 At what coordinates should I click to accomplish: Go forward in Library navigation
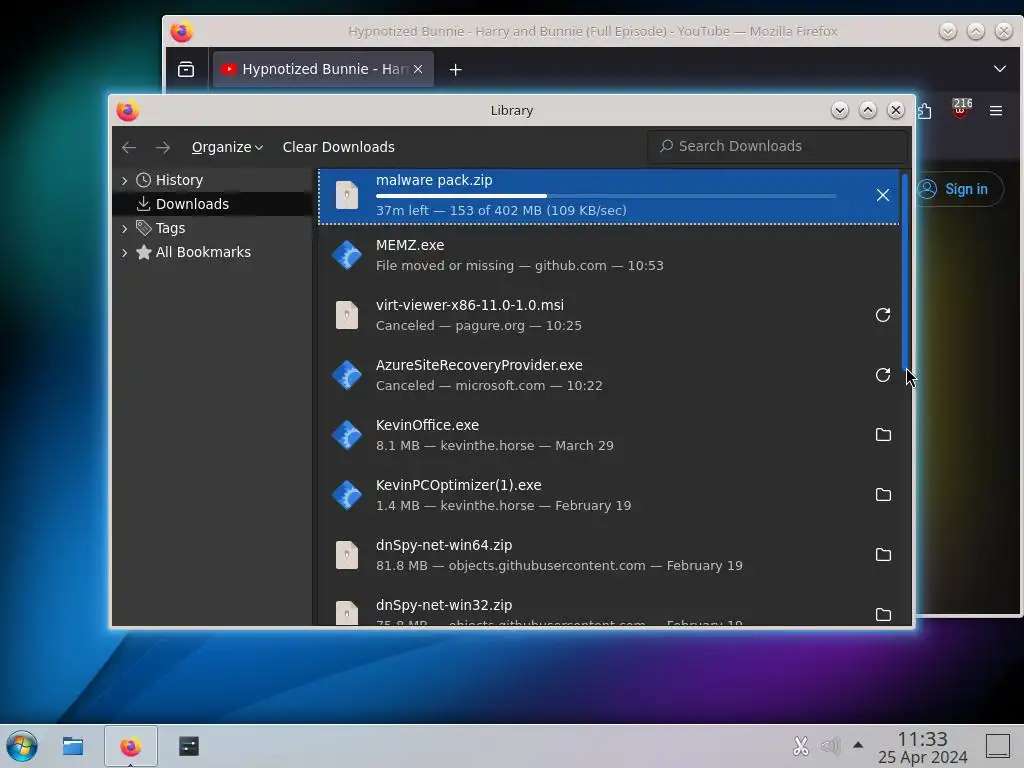tap(163, 148)
